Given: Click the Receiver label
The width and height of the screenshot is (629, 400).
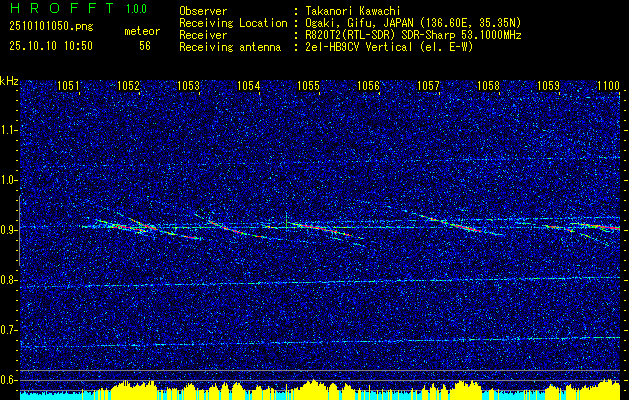Looking at the screenshot, I should click(203, 35).
